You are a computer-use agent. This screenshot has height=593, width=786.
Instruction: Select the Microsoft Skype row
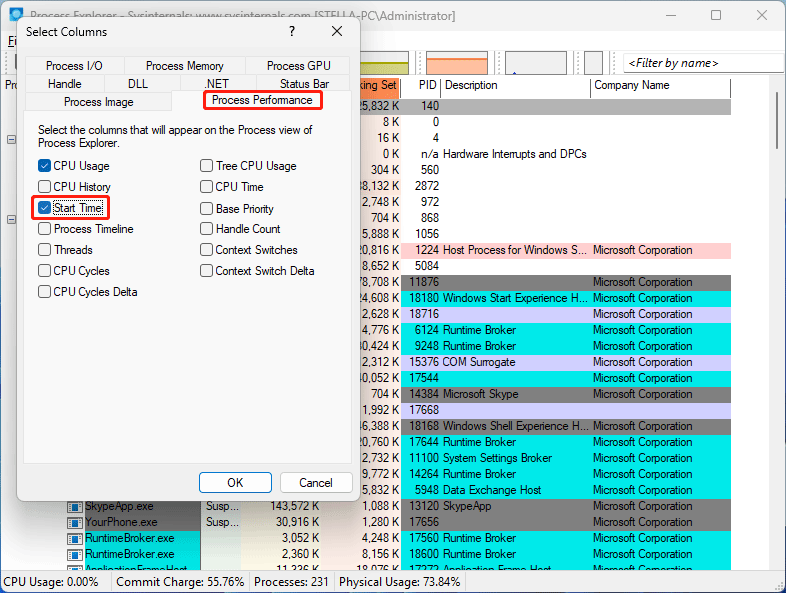(x=545, y=394)
